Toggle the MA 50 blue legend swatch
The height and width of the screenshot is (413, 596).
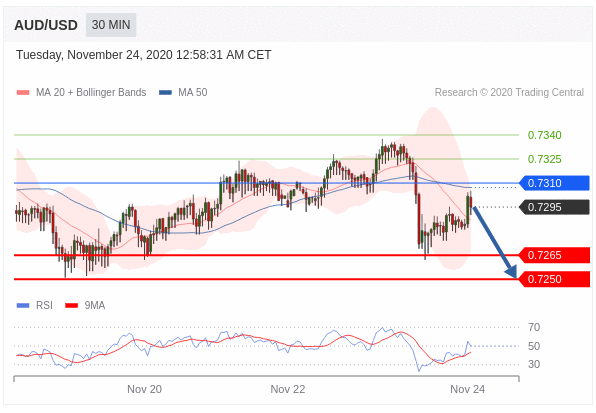(165, 92)
